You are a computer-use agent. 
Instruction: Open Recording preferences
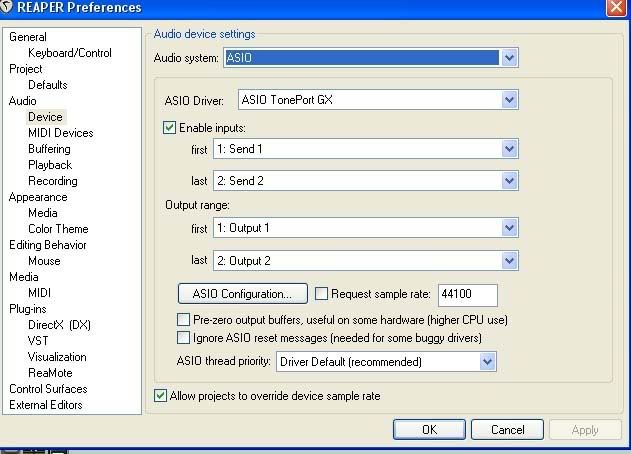[53, 181]
